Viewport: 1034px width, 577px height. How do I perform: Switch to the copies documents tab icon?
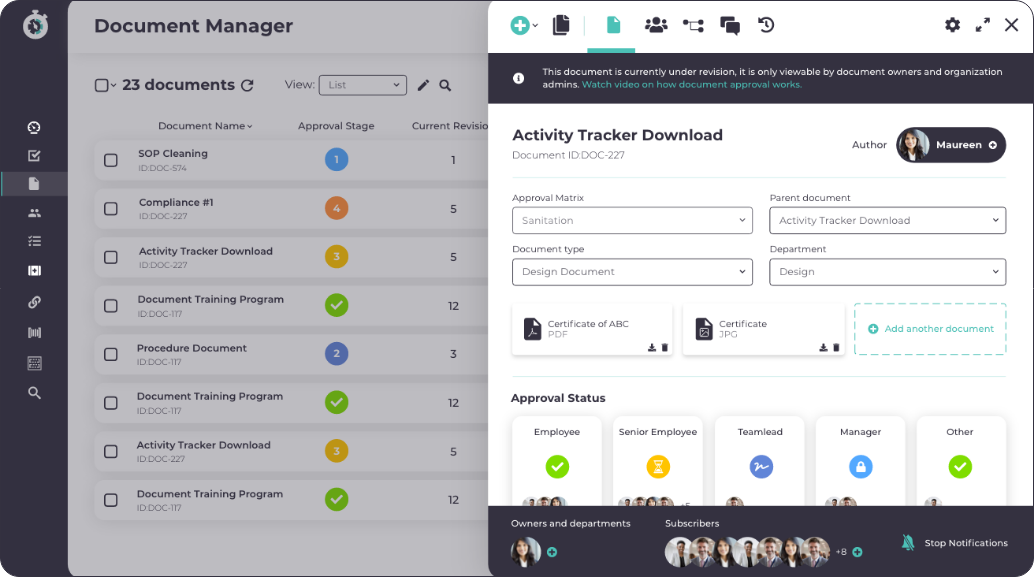pyautogui.click(x=561, y=26)
